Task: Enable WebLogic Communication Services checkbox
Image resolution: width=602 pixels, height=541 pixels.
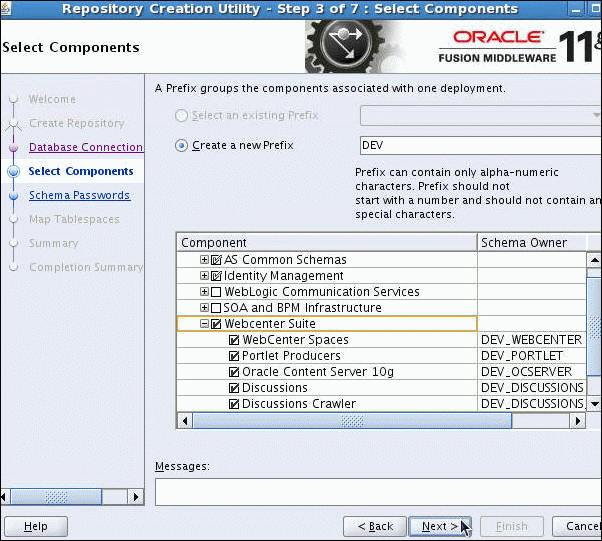Action: click(216, 292)
